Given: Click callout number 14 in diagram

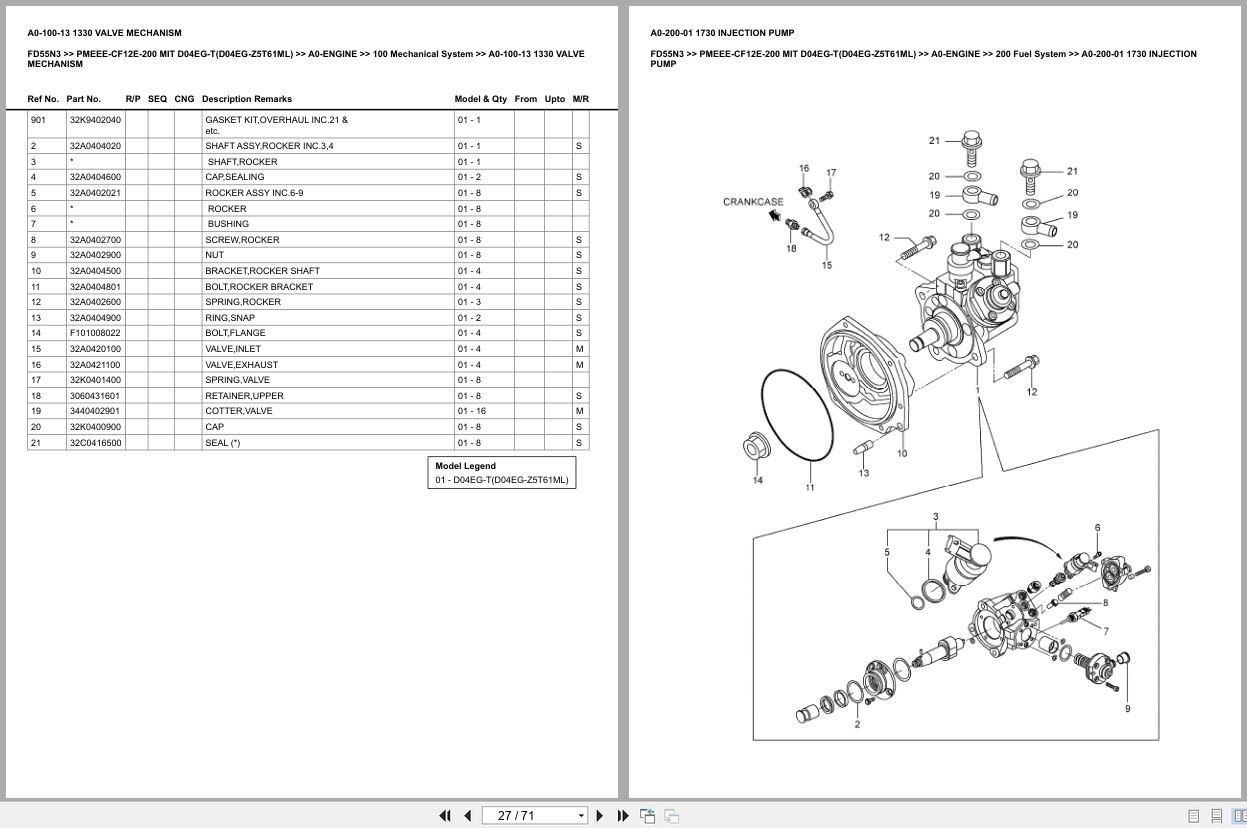Looking at the screenshot, I should 757,481.
